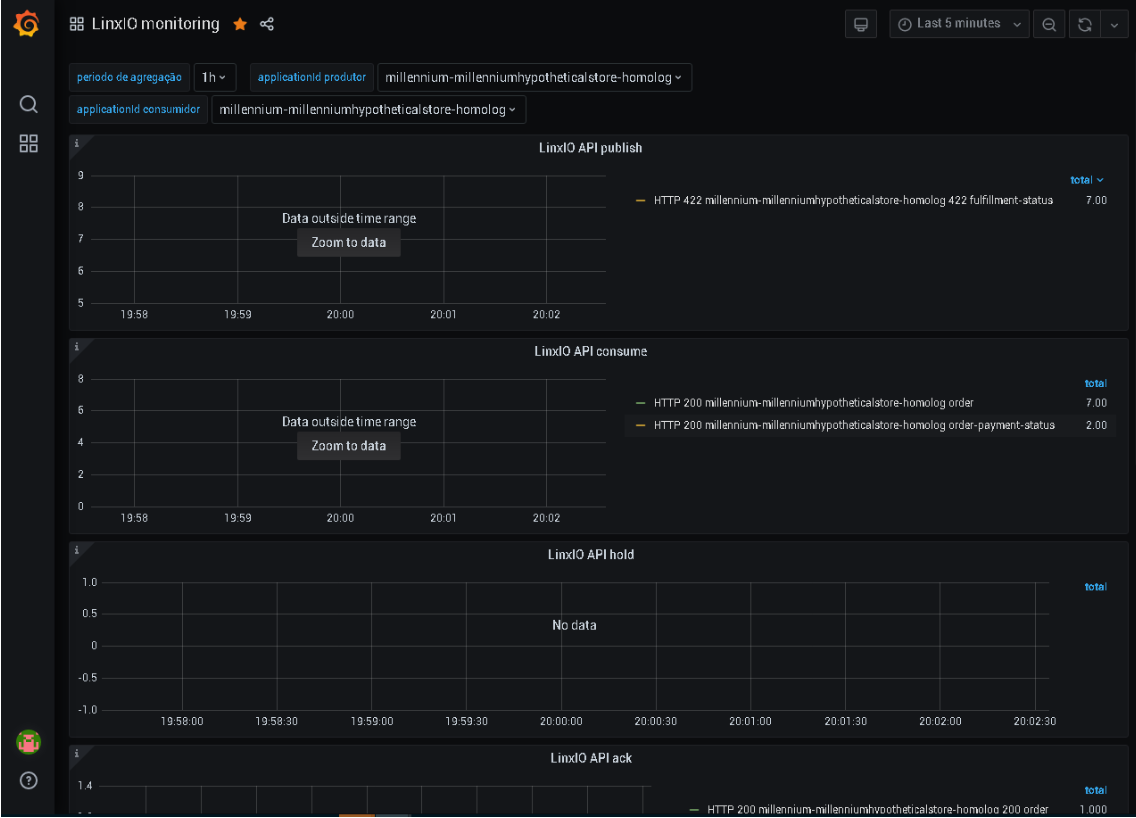Toggle HTTP 422 fulfillment-status legend series
Image resolution: width=1136 pixels, height=818 pixels.
tap(853, 200)
